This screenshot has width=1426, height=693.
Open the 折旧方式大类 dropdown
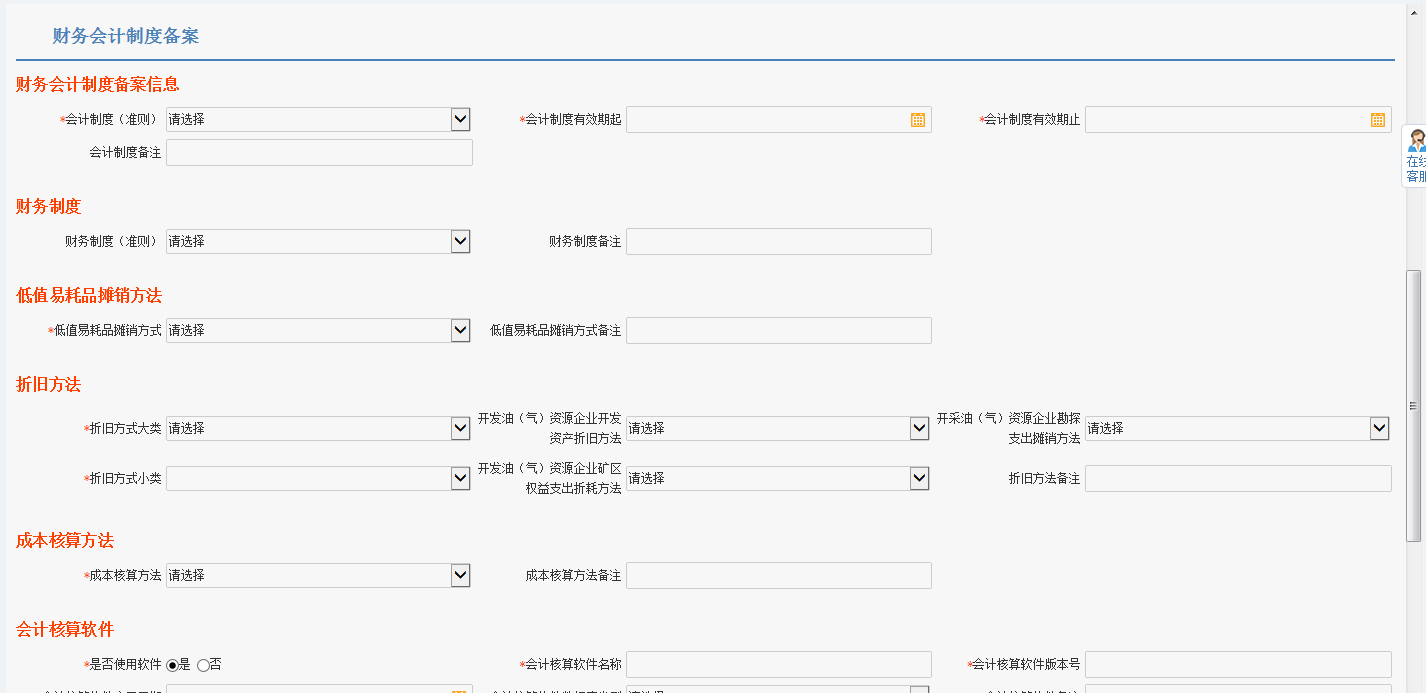tap(459, 428)
